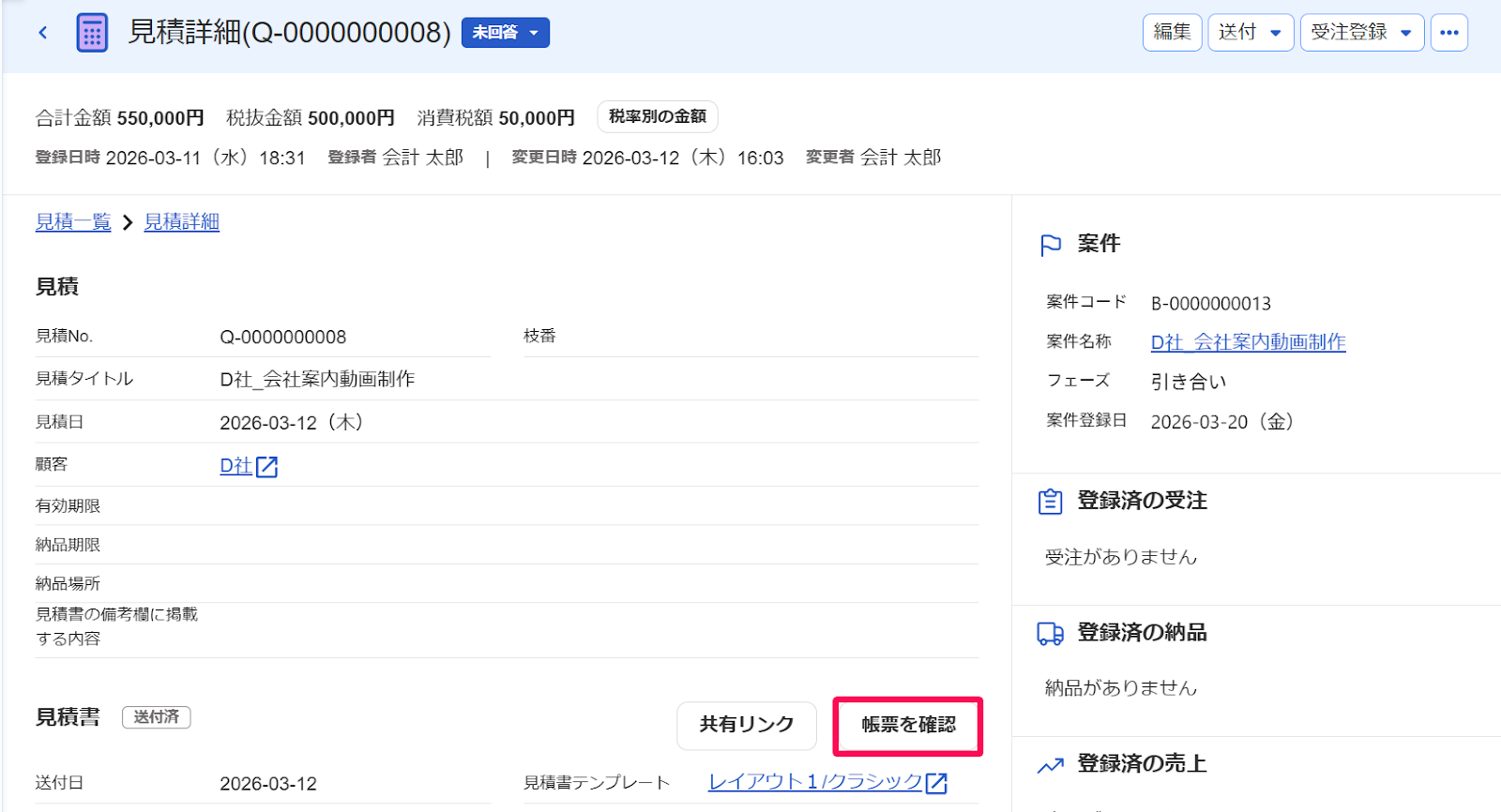Click the 登録済の納品 section heading
1501x812 pixels.
(1142, 633)
